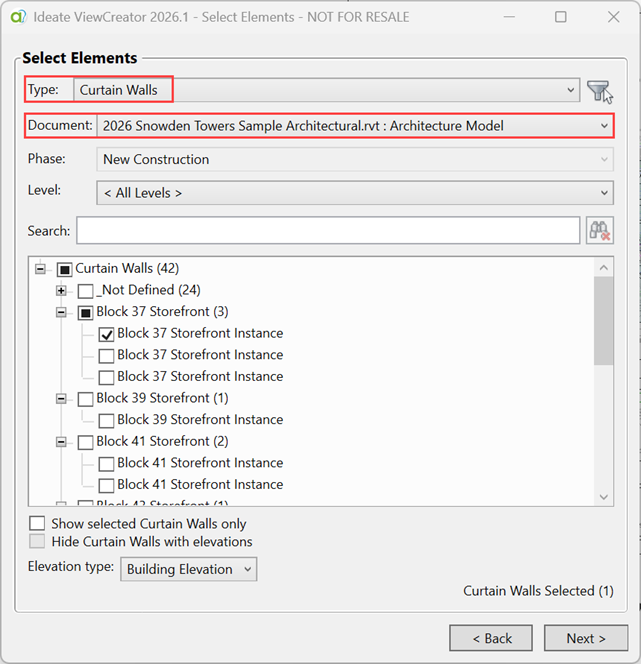The image size is (641, 664).
Task: Toggle the Curtain Walls (42) root checkbox
Action: [x=64, y=269]
